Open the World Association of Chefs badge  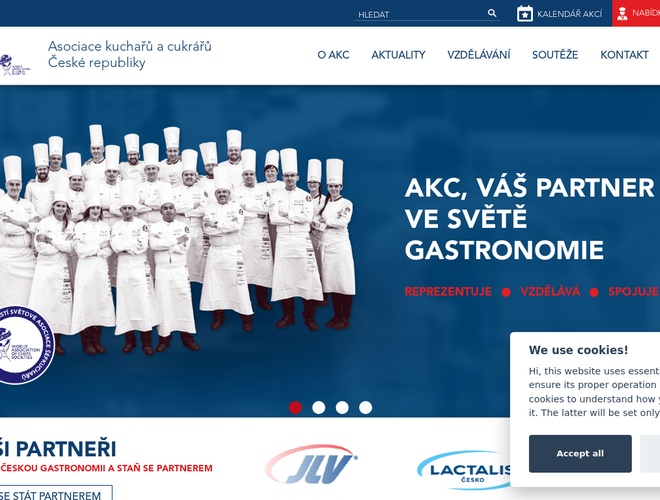point(24,345)
